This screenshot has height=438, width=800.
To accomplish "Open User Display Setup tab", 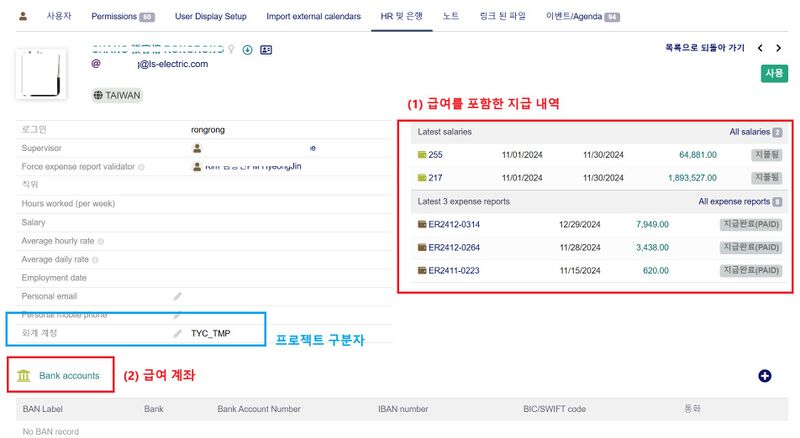I will [x=210, y=17].
